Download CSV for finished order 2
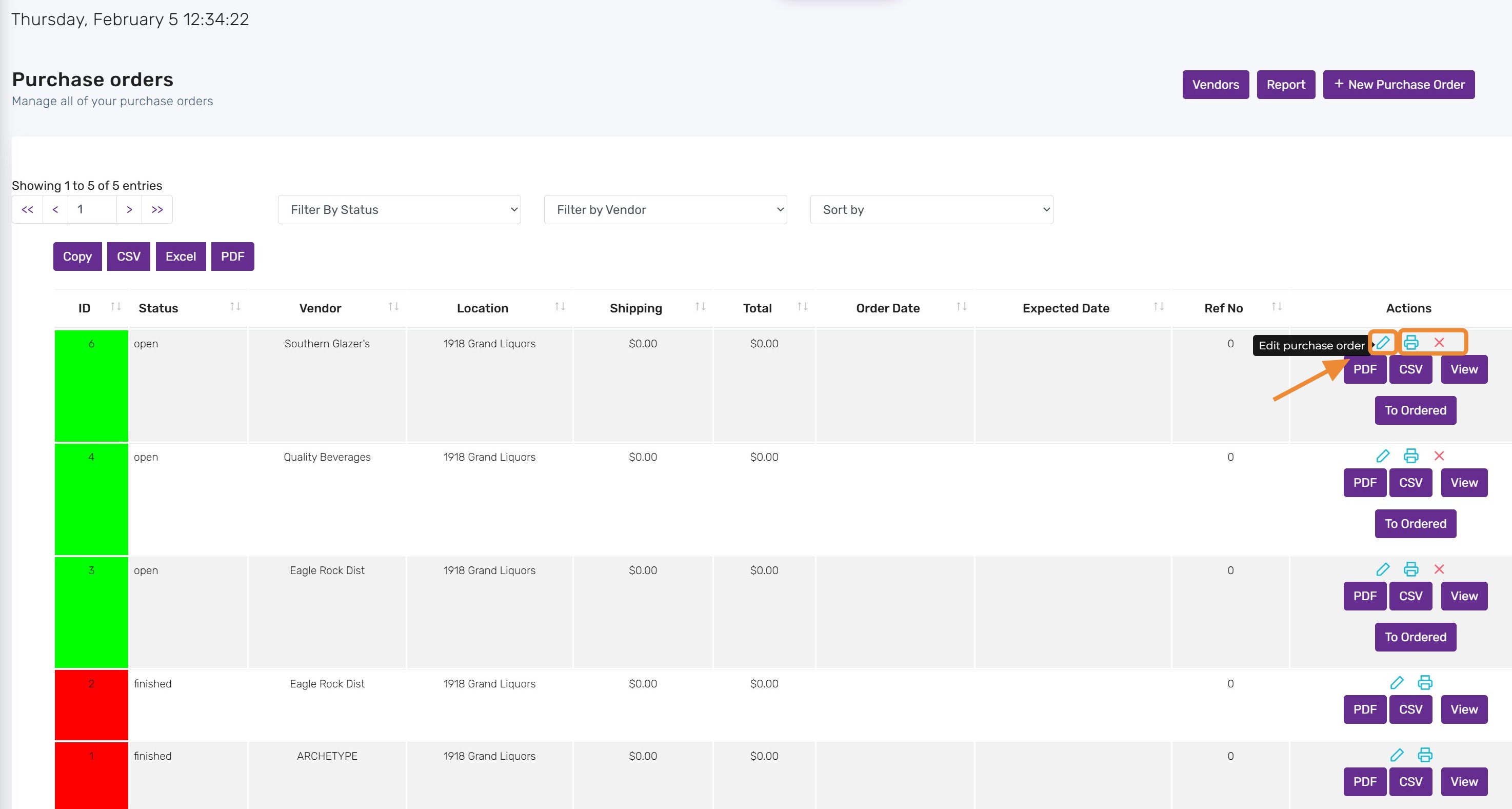This screenshot has height=809, width=1512. 1410,709
